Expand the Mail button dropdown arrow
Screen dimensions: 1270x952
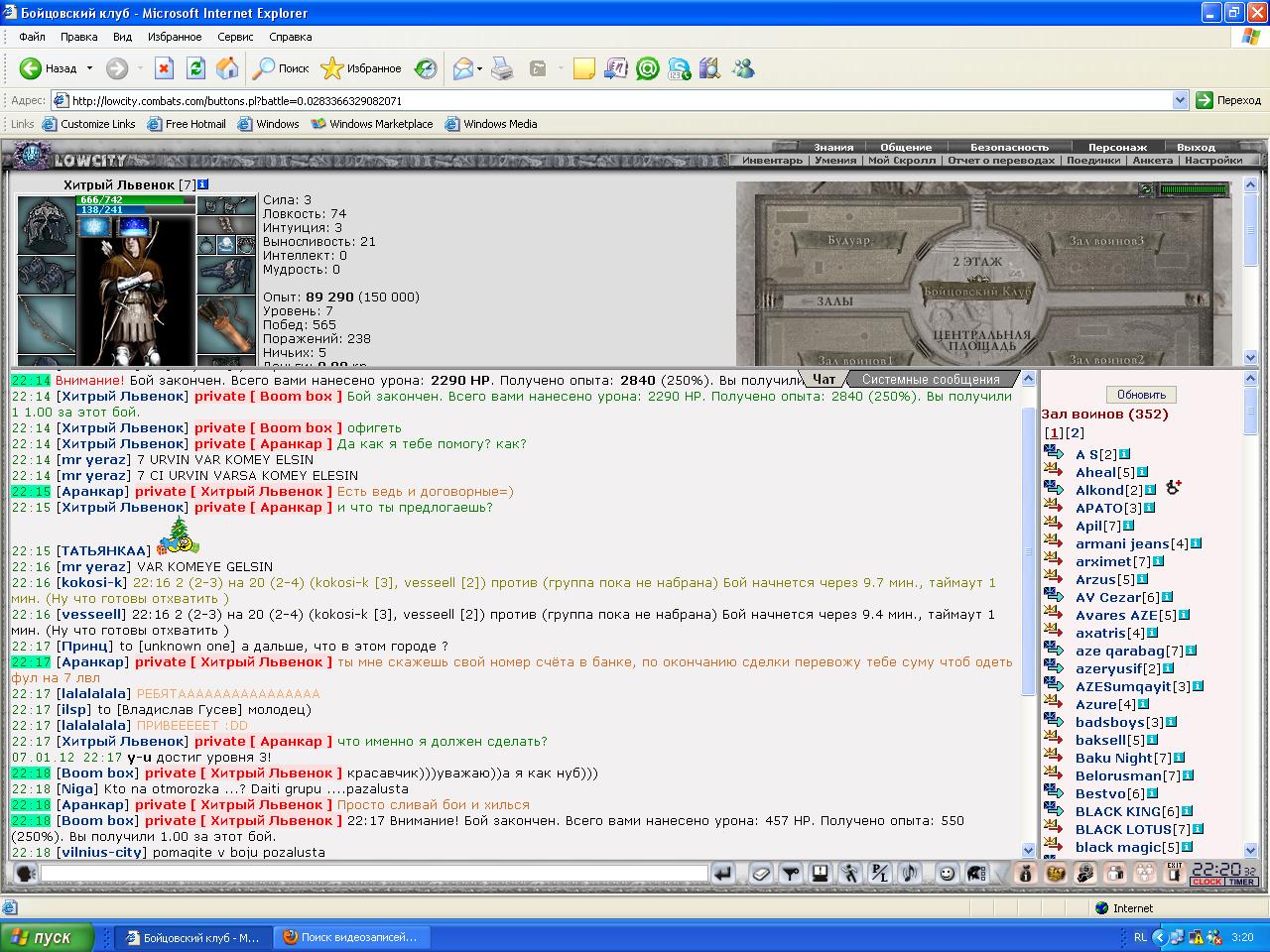click(479, 68)
